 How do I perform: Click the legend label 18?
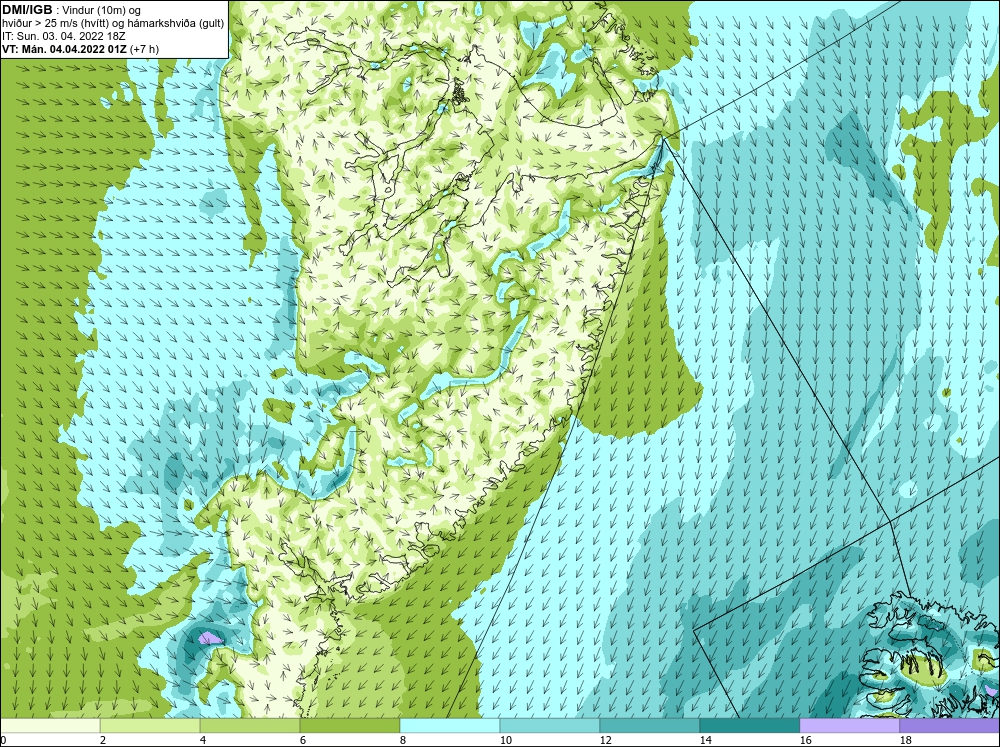click(x=906, y=740)
